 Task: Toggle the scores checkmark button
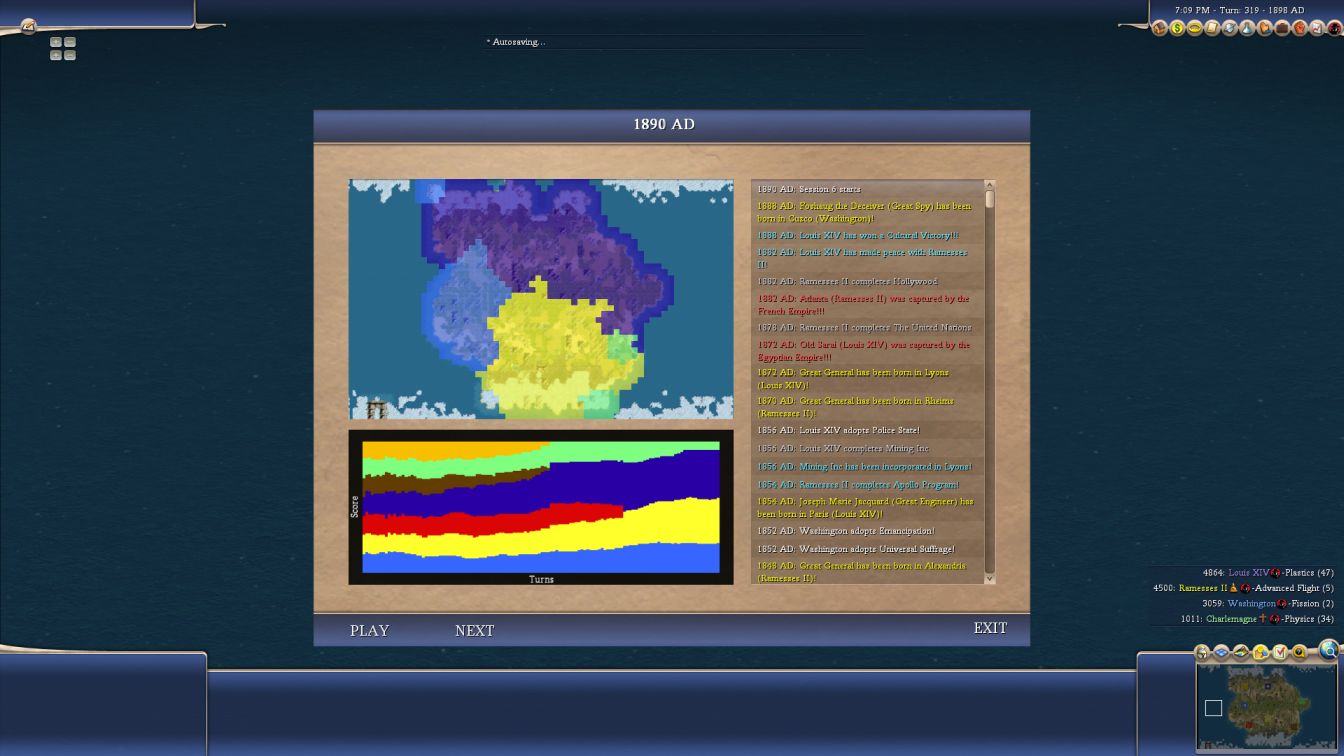[x=1280, y=653]
